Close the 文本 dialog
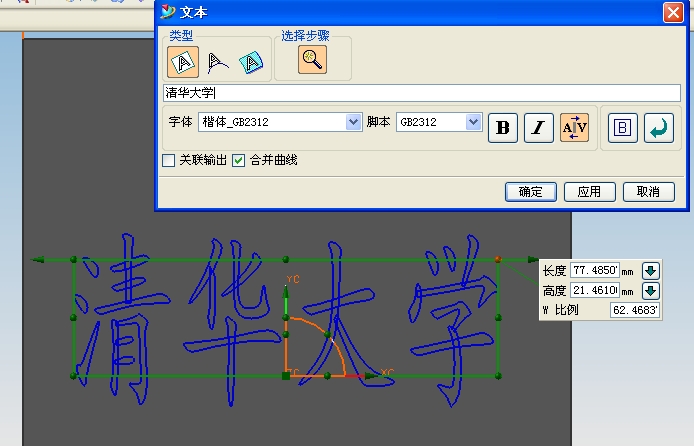This screenshot has height=446, width=694. 673,12
